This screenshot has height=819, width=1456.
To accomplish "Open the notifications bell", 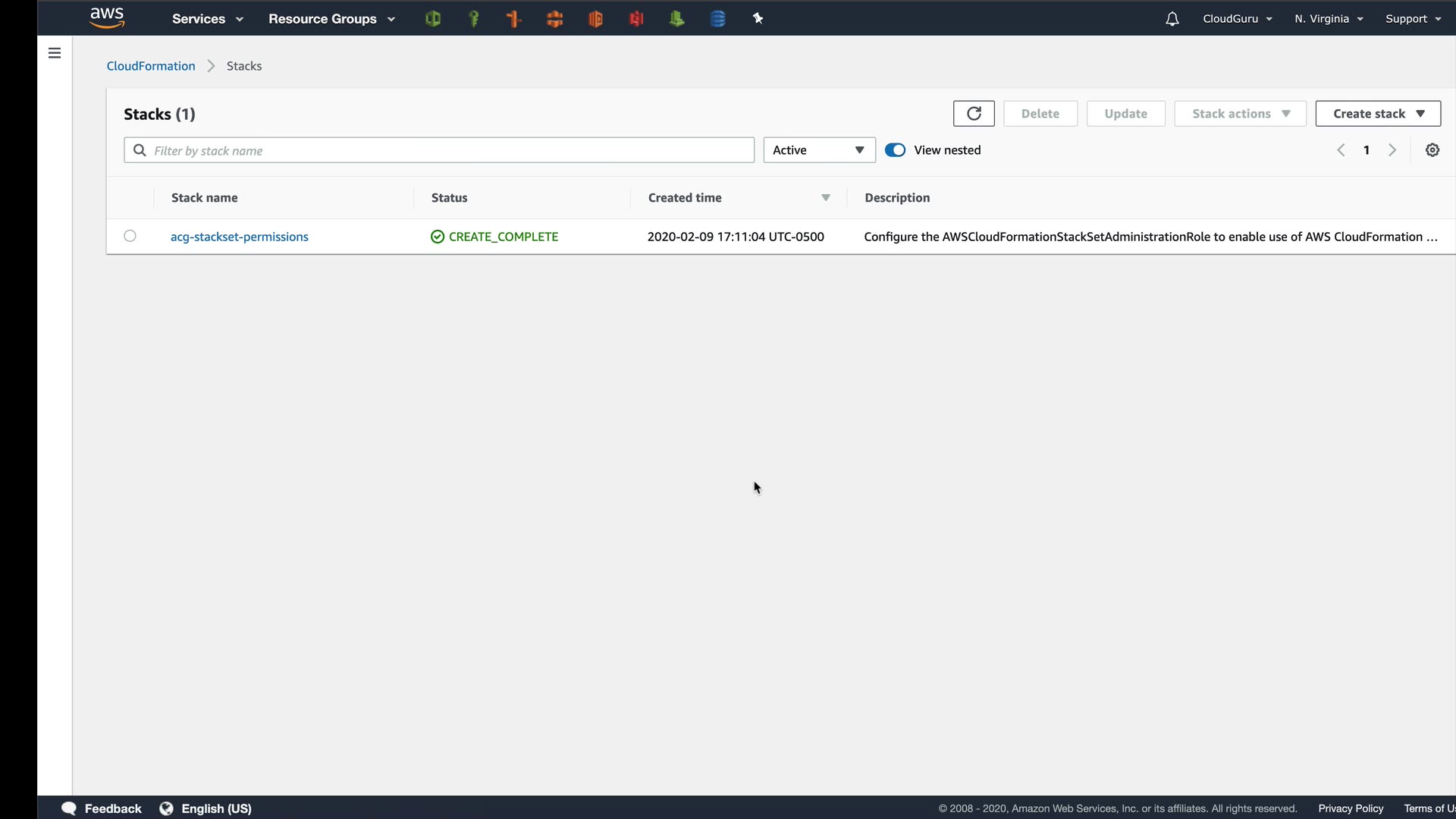I will coord(1172,19).
